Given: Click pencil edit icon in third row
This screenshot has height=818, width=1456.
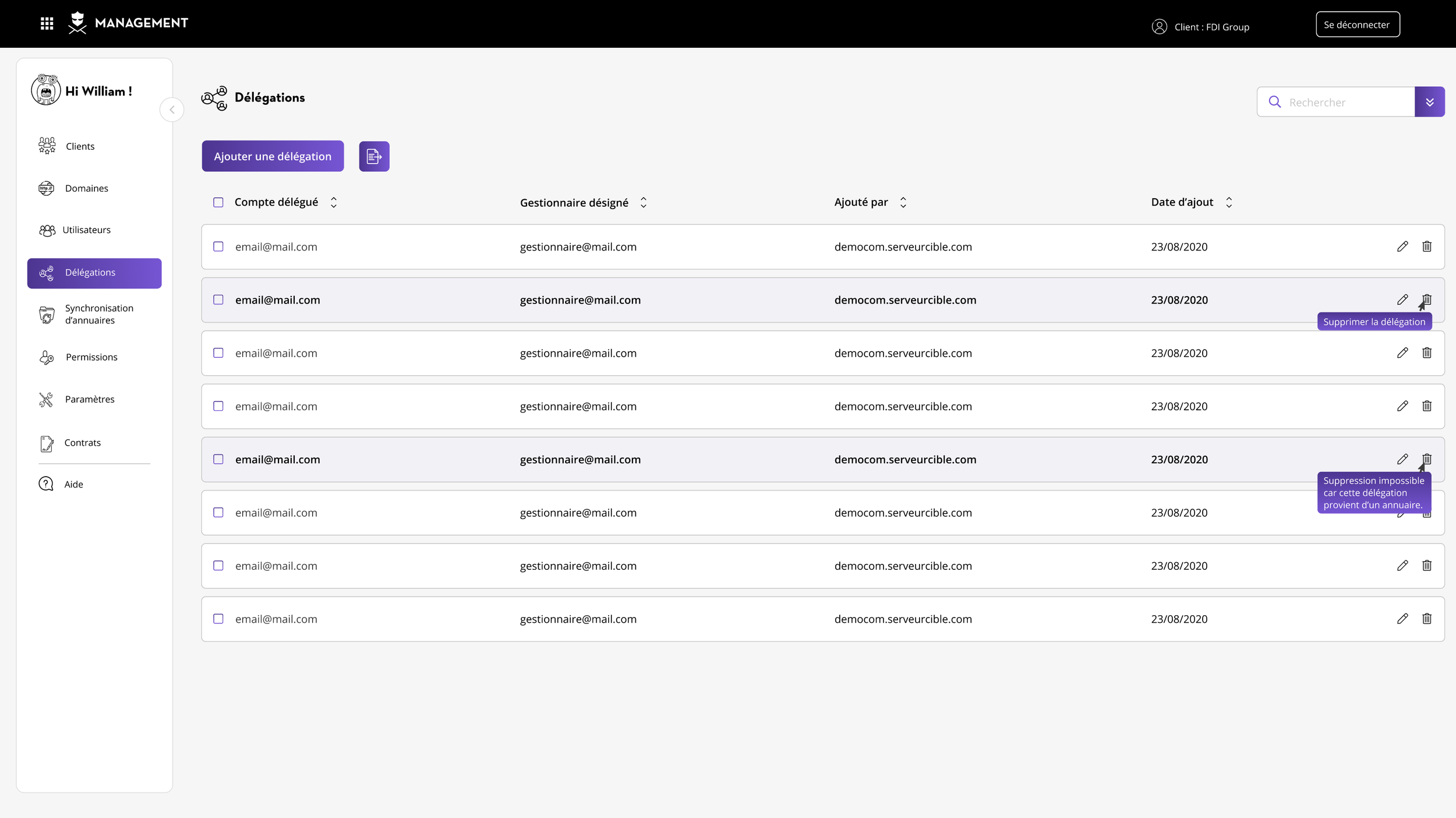Looking at the screenshot, I should tap(1402, 353).
